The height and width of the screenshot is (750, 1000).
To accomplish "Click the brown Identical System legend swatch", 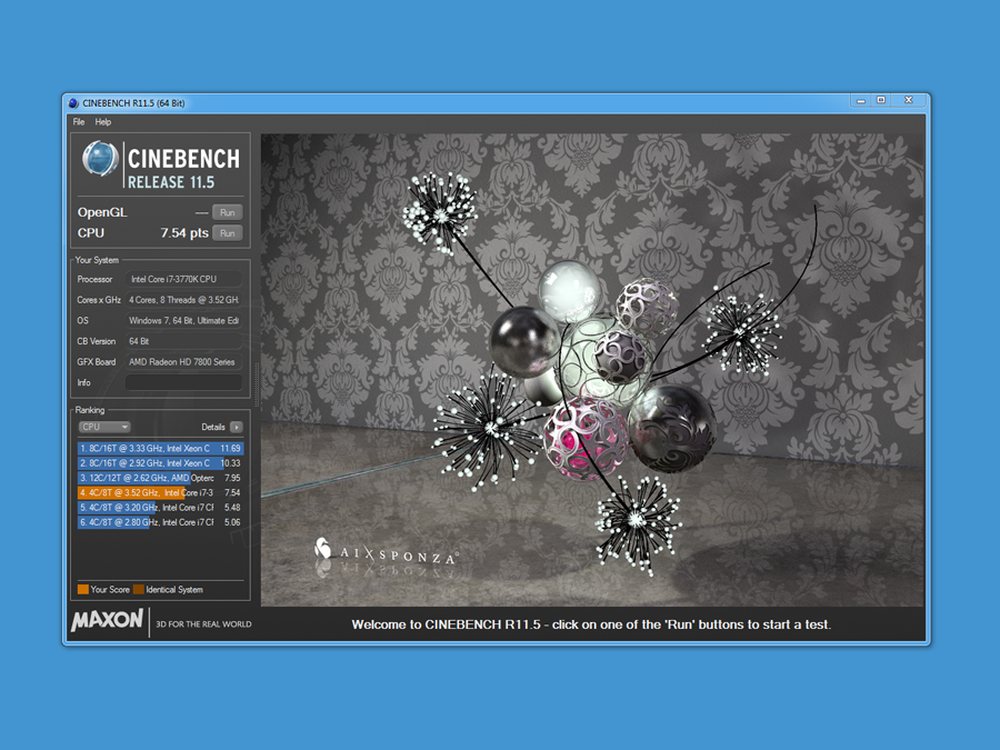I will (138, 589).
